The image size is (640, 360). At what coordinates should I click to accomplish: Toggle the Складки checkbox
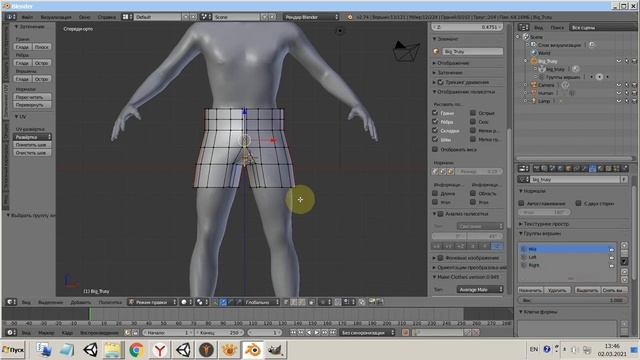(x=435, y=131)
